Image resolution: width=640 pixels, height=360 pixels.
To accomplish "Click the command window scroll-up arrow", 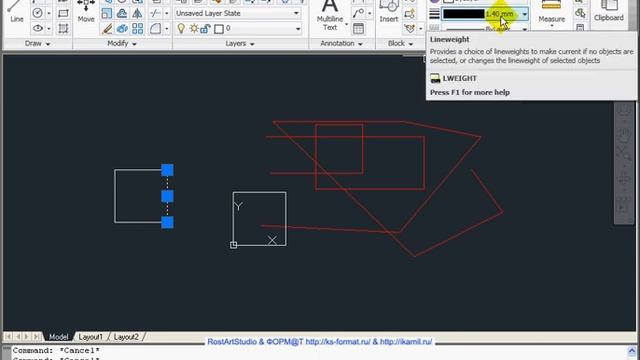I will click(632, 351).
